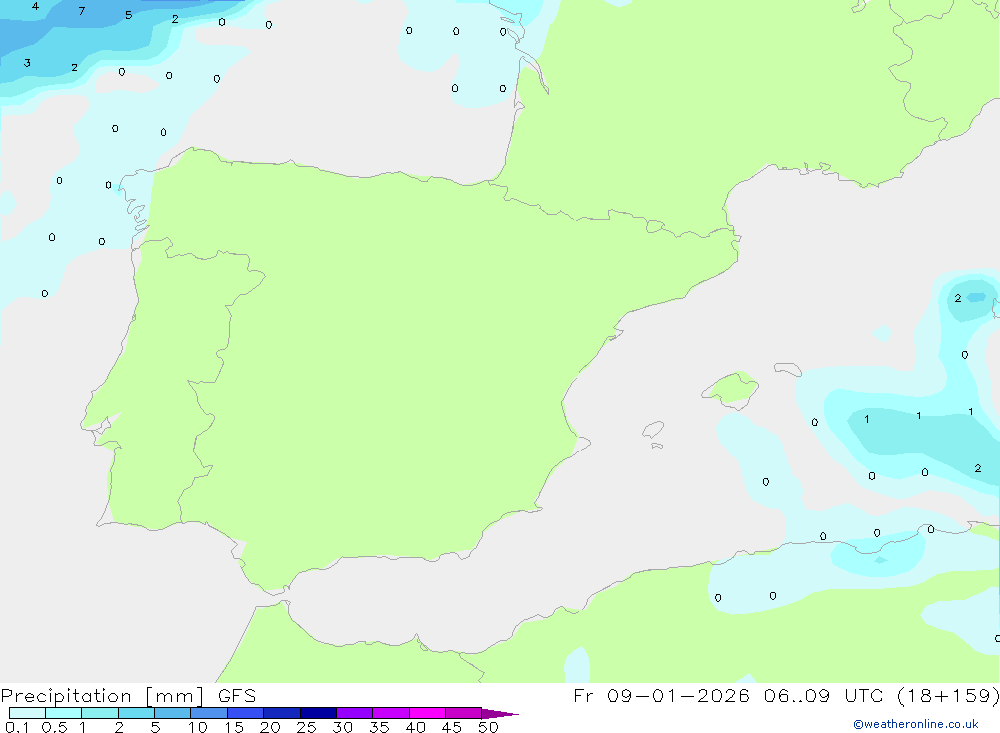1000x733 pixels.
Task: Click the purple arrow tip past 50 on the legend
Action: (x=499, y=713)
